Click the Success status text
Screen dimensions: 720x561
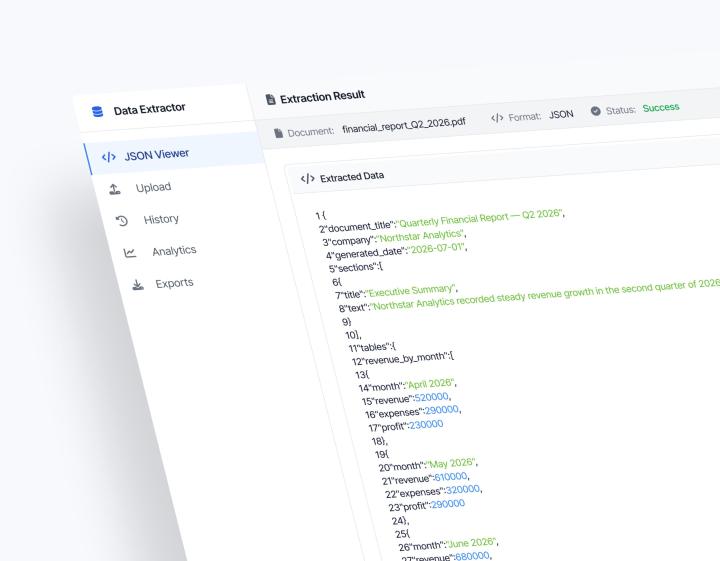[661, 107]
